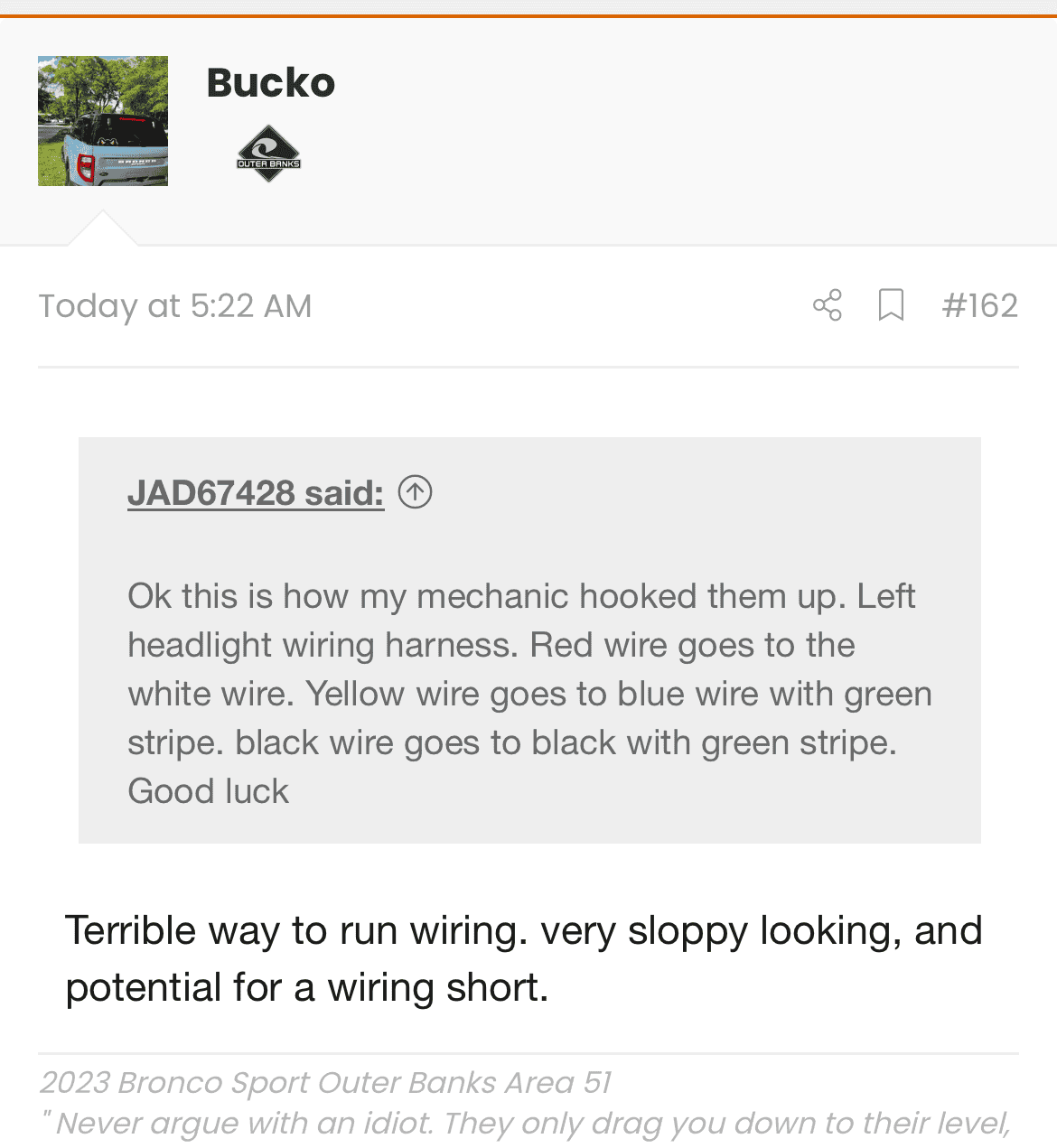
Task: Click "potential for a wiring short" line
Action: click(x=307, y=987)
